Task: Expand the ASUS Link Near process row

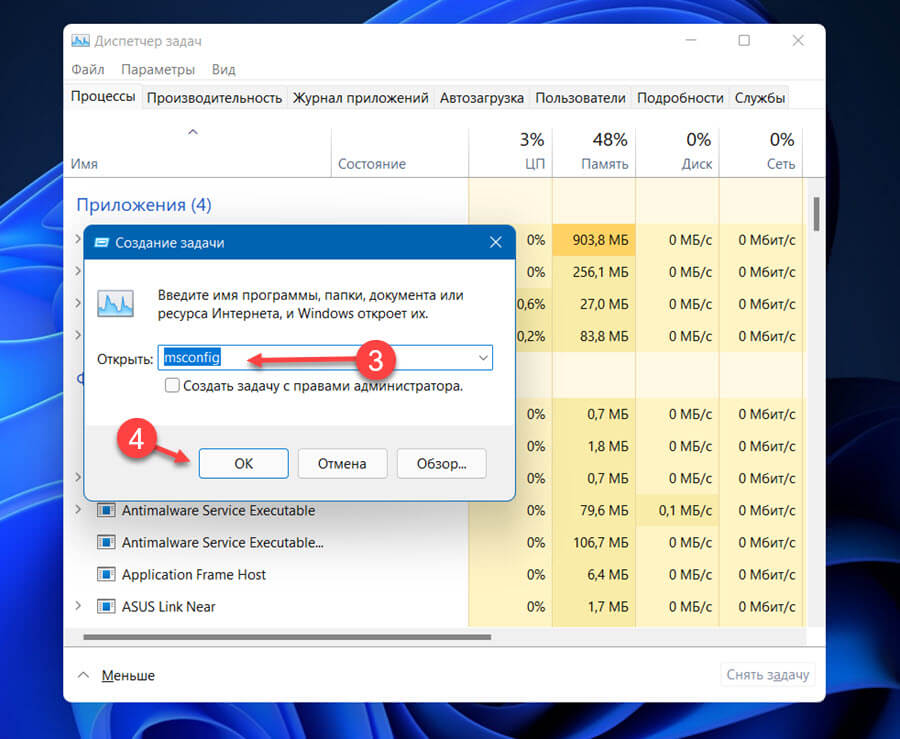Action: tap(79, 606)
